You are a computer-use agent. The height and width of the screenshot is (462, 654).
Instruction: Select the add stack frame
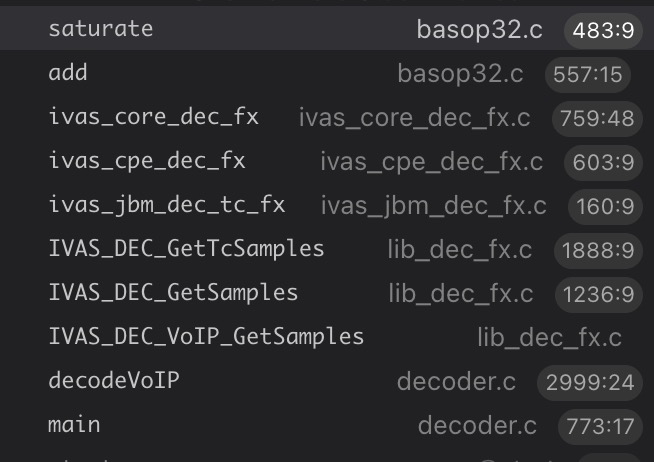click(68, 73)
